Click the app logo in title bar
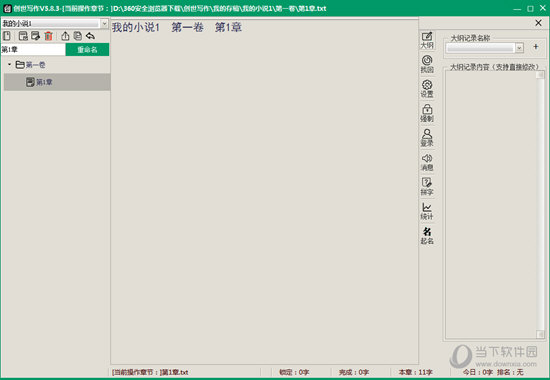This screenshot has height=380, width=550. coord(7,8)
